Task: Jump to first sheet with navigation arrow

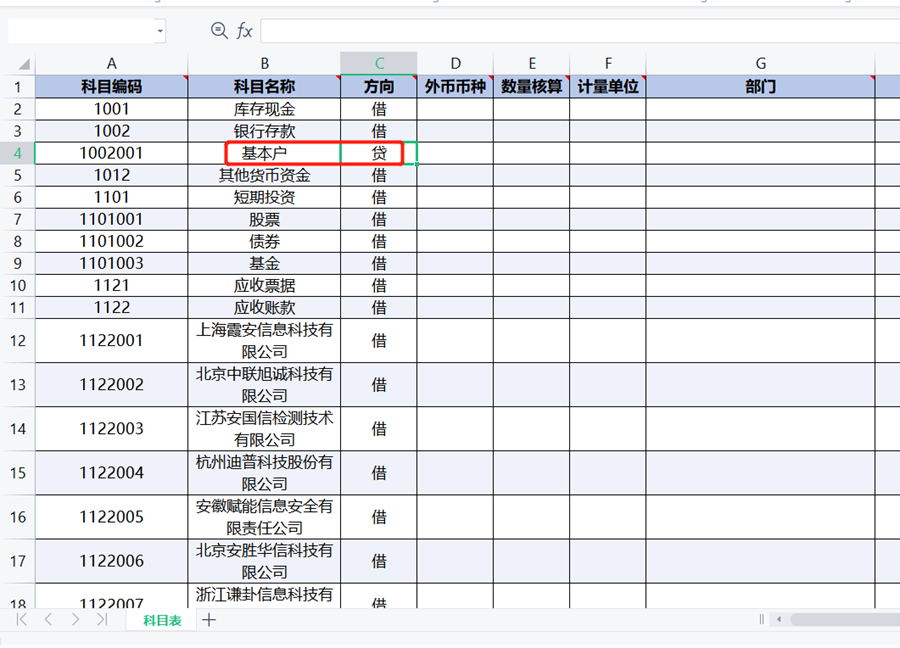Action: pyautogui.click(x=22, y=619)
